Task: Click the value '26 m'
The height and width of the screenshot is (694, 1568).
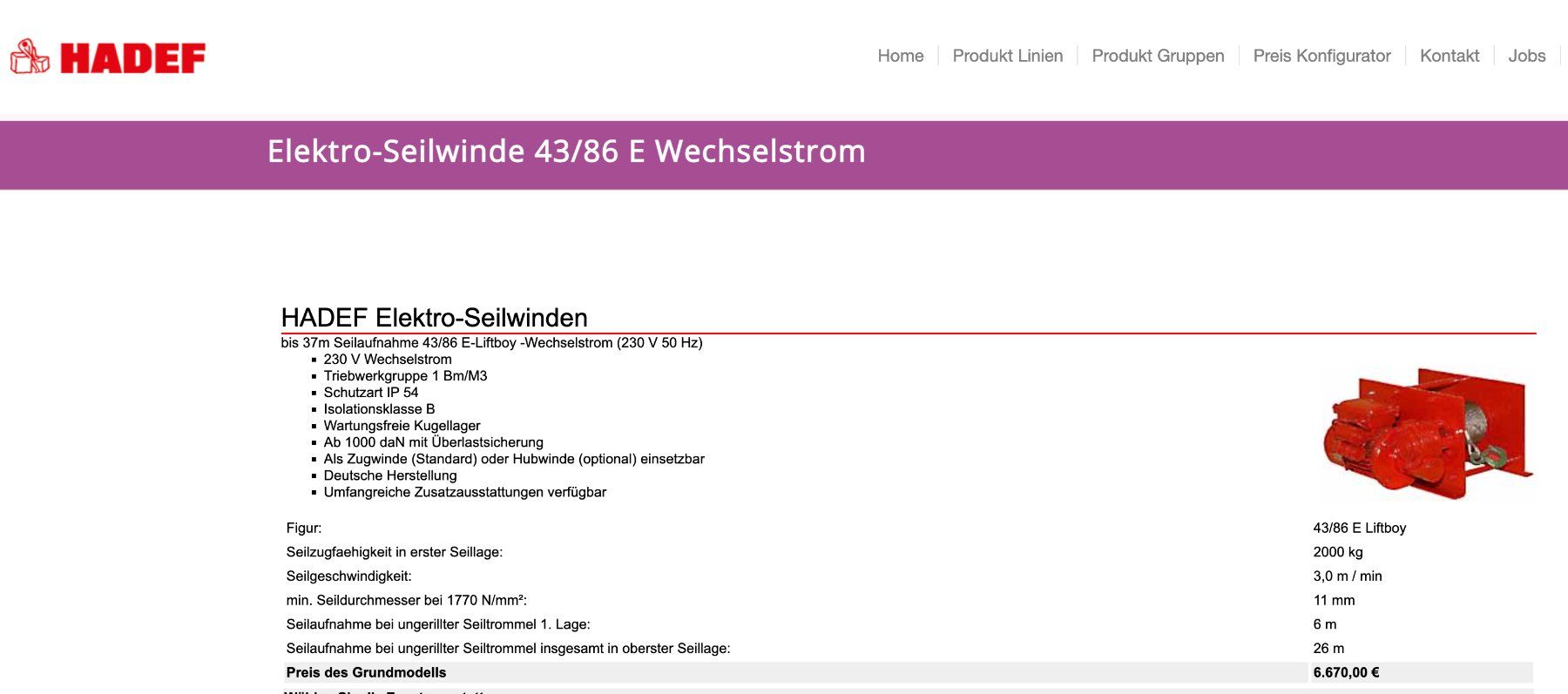Action: [1328, 649]
